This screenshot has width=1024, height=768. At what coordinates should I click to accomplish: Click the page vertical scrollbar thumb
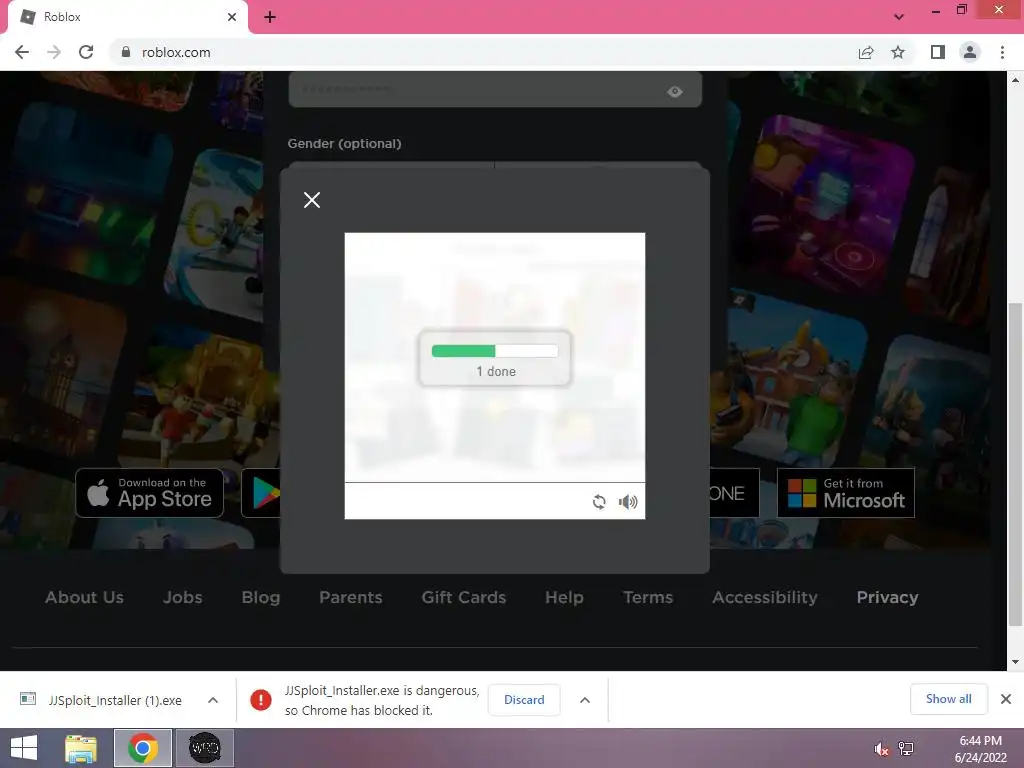[1015, 465]
